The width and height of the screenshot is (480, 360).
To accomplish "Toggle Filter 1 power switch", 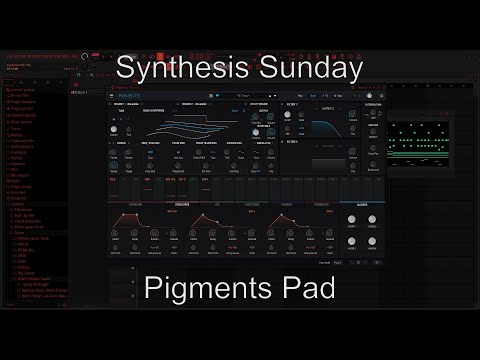I will 282,104.
